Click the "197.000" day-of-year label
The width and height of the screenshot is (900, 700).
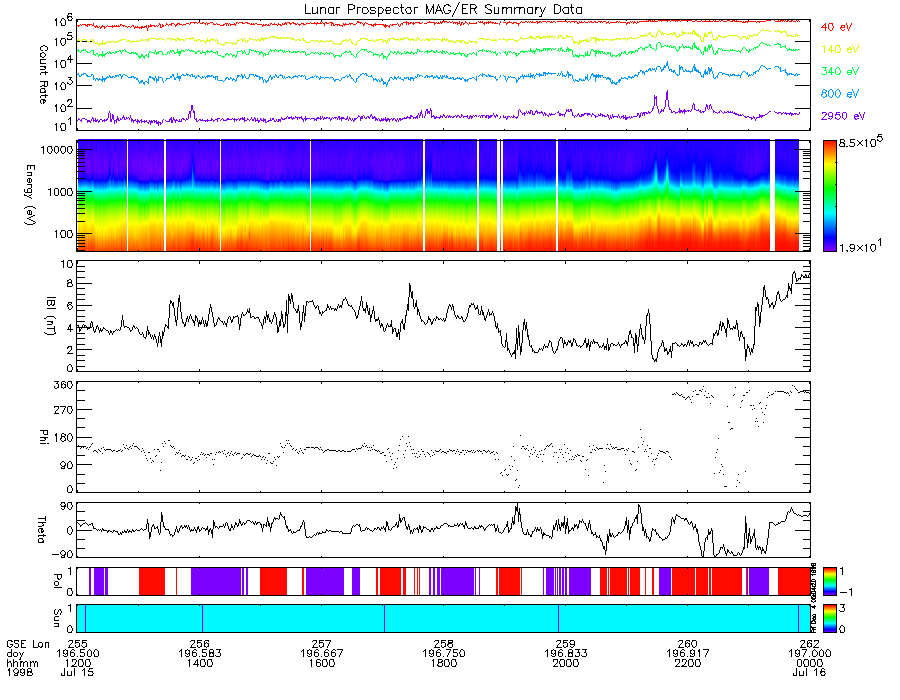pyautogui.click(x=809, y=654)
